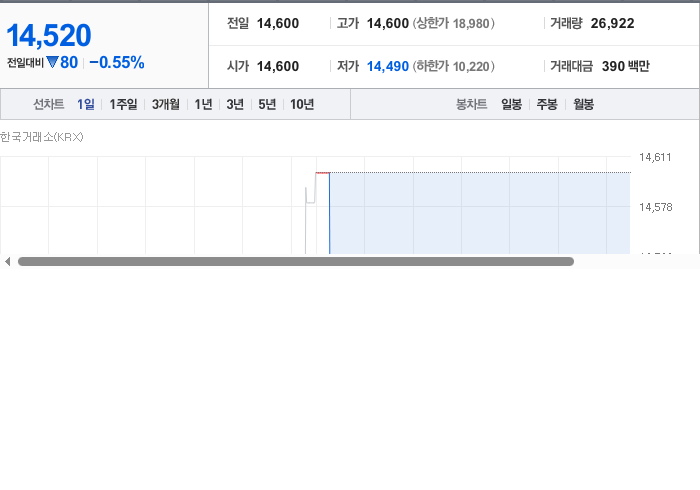The image size is (700, 490).
Task: Click the left arrow of horizontal scrollbar
Action: point(7,262)
